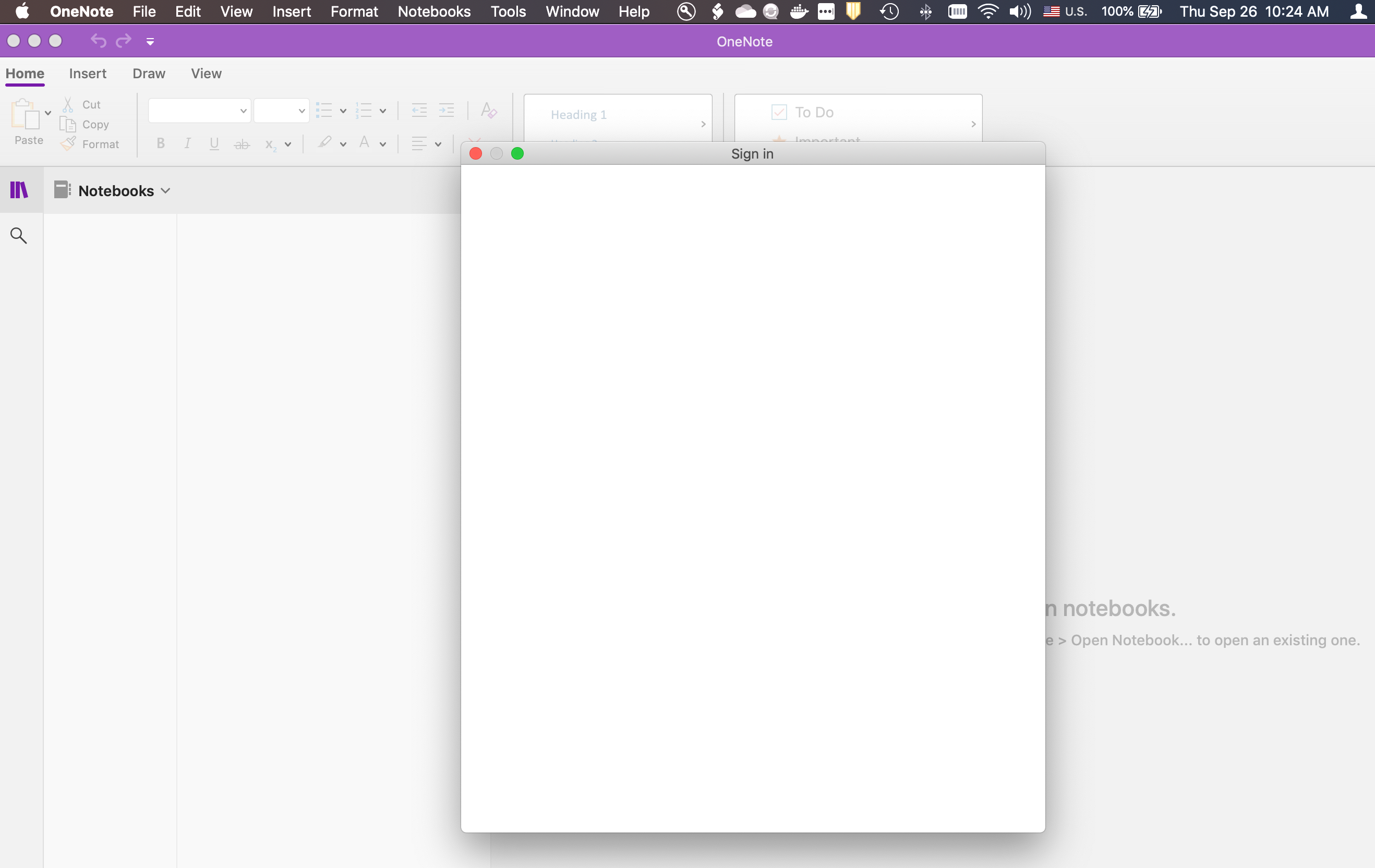Click the paragraph alignment icon
The image size is (1375, 868).
(419, 143)
